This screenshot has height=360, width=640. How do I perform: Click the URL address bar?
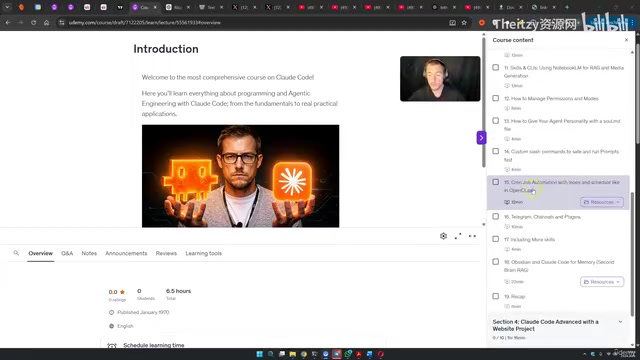coord(253,23)
